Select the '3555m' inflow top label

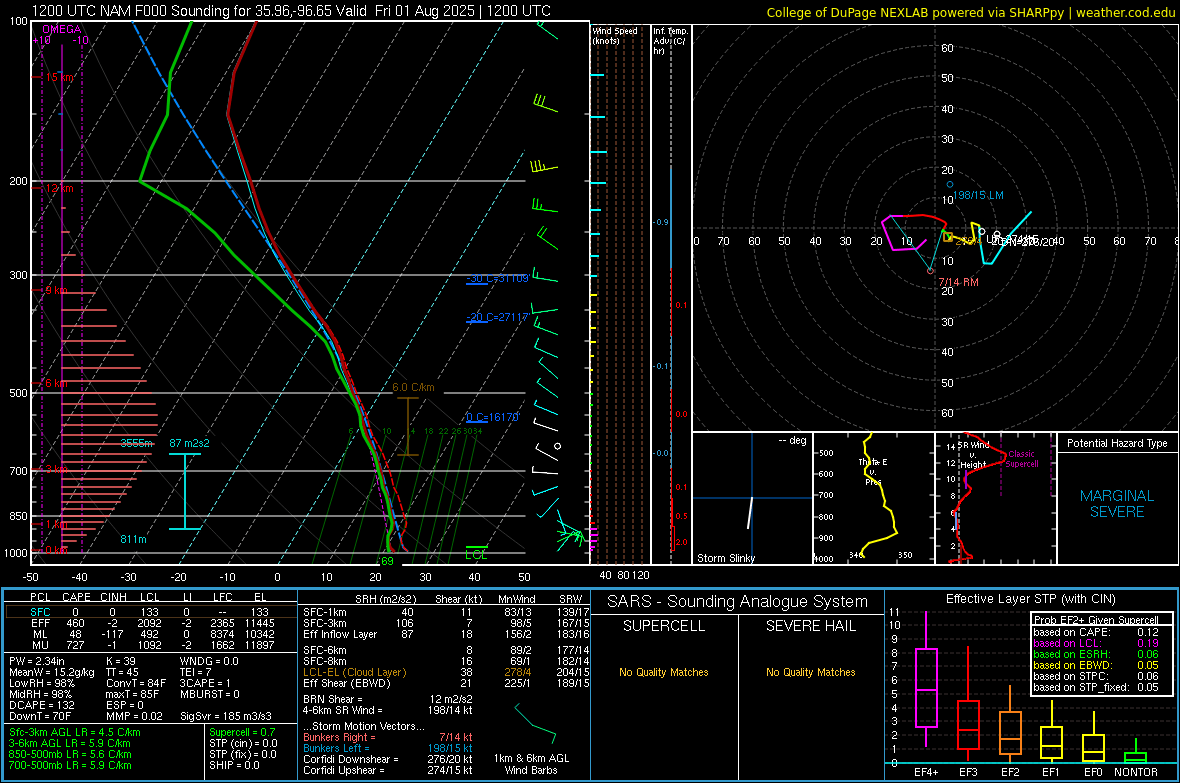coord(137,443)
